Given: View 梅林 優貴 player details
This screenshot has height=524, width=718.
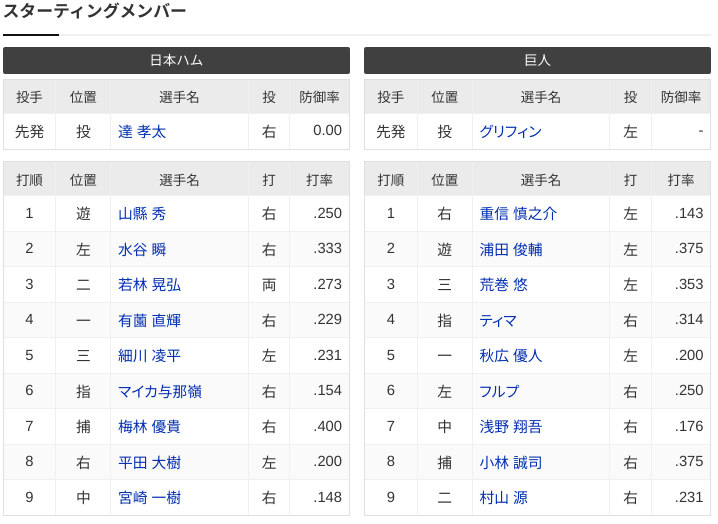Looking at the screenshot, I should [149, 427].
